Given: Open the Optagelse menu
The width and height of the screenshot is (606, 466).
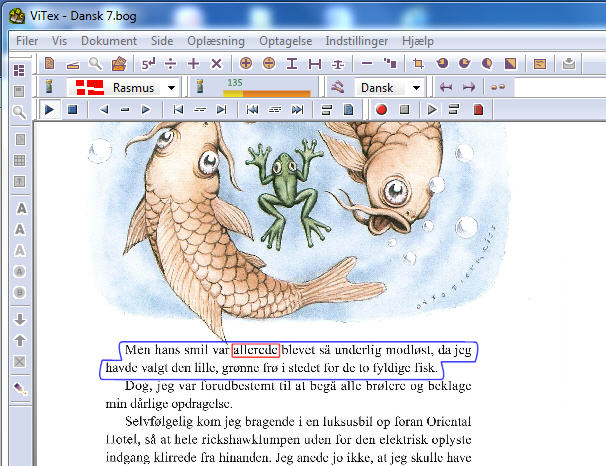Looking at the screenshot, I should [285, 41].
